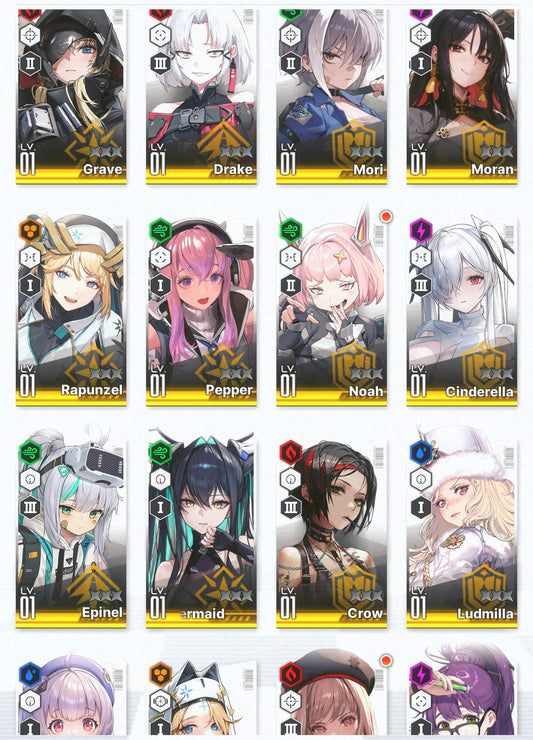Image resolution: width=533 pixels, height=740 pixels.
Task: Open the Pepper character card
Action: tap(202, 311)
